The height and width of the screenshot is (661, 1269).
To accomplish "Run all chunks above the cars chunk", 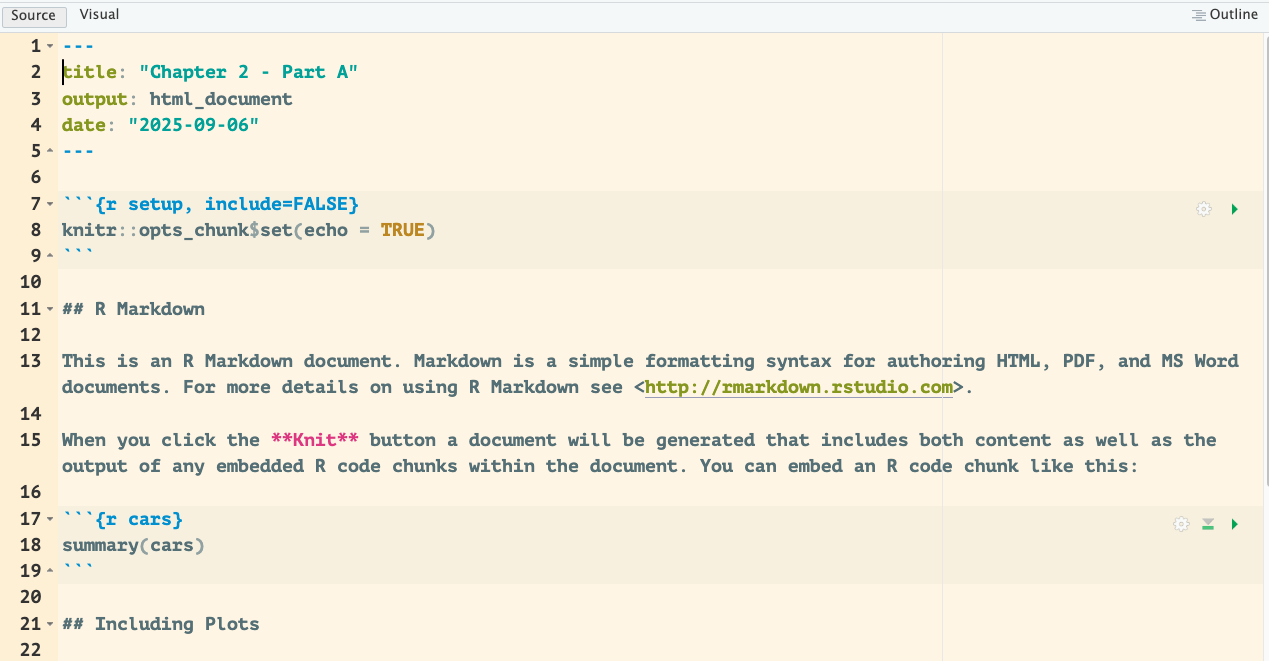I will click(x=1208, y=524).
